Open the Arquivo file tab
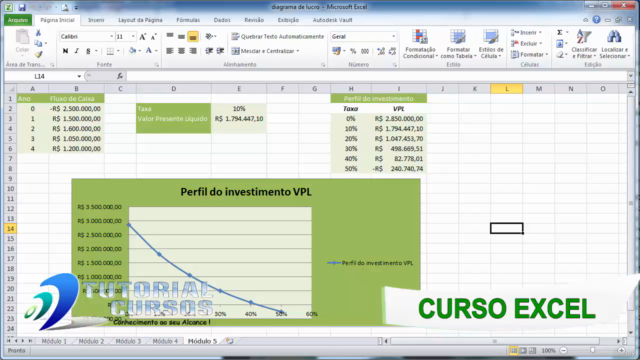Screen dimensions: 640x360 click(18, 20)
